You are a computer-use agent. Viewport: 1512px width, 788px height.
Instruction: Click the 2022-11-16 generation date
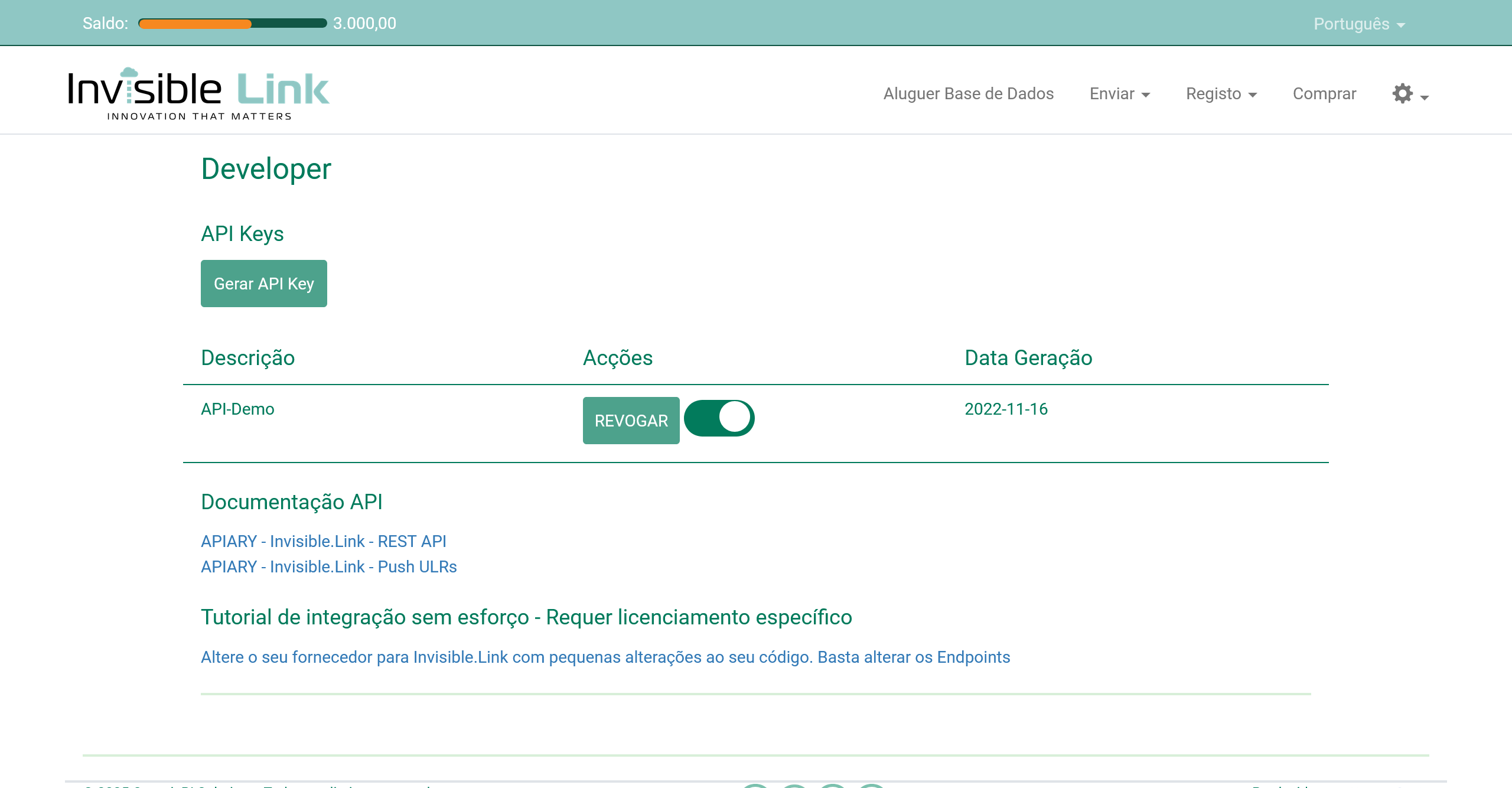point(1006,409)
